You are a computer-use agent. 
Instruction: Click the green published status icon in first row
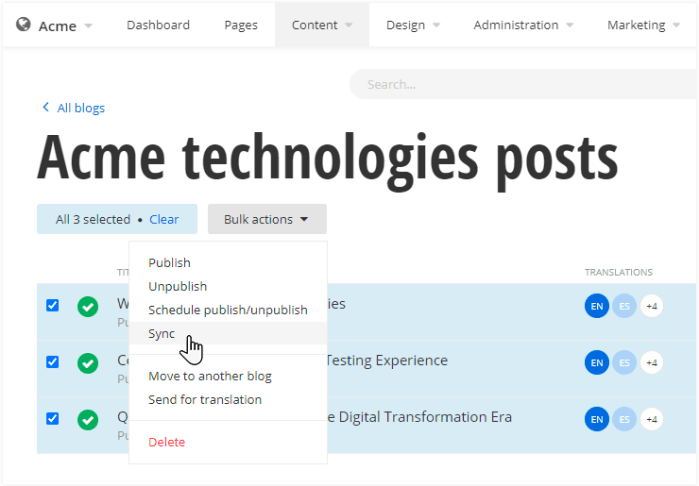88,307
